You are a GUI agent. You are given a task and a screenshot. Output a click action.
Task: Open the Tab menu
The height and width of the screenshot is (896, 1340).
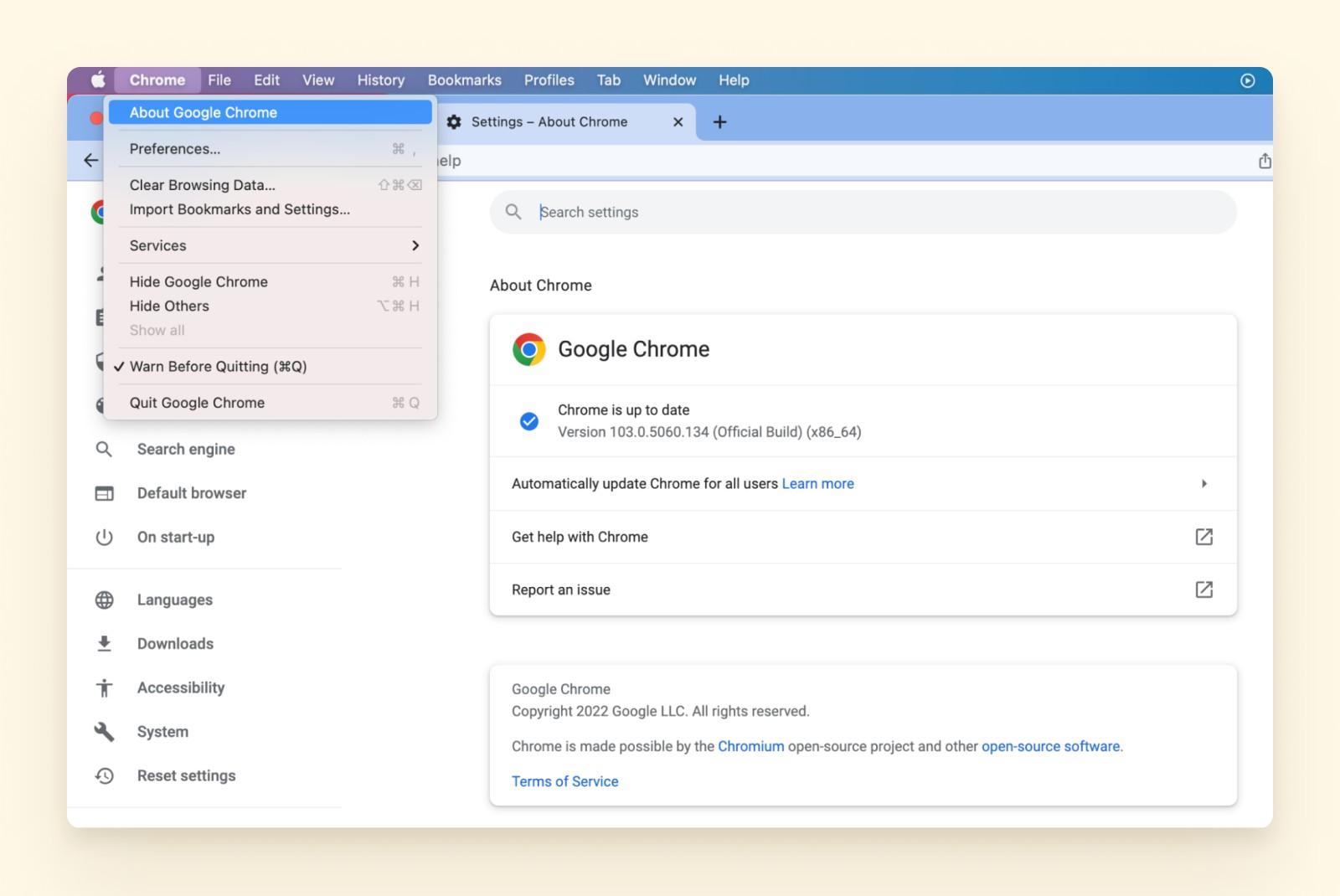point(609,80)
